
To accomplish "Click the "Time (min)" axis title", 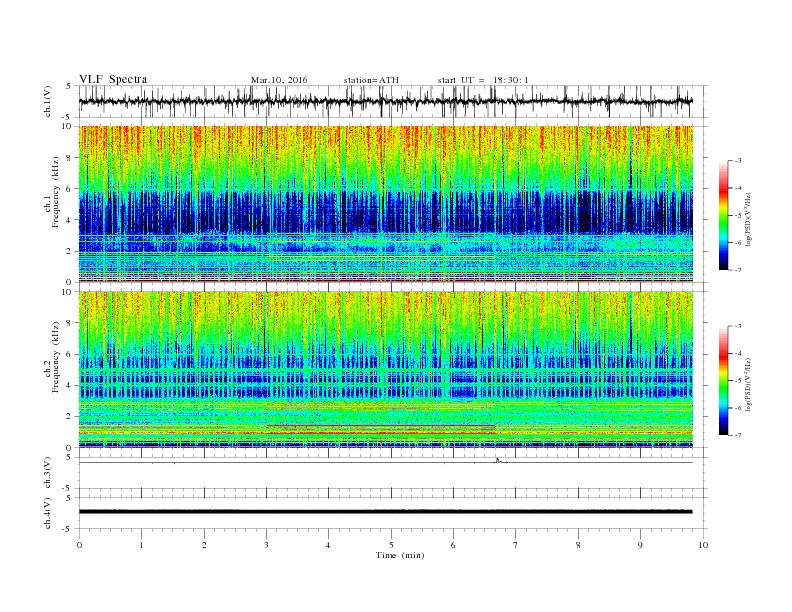I will [x=400, y=555].
